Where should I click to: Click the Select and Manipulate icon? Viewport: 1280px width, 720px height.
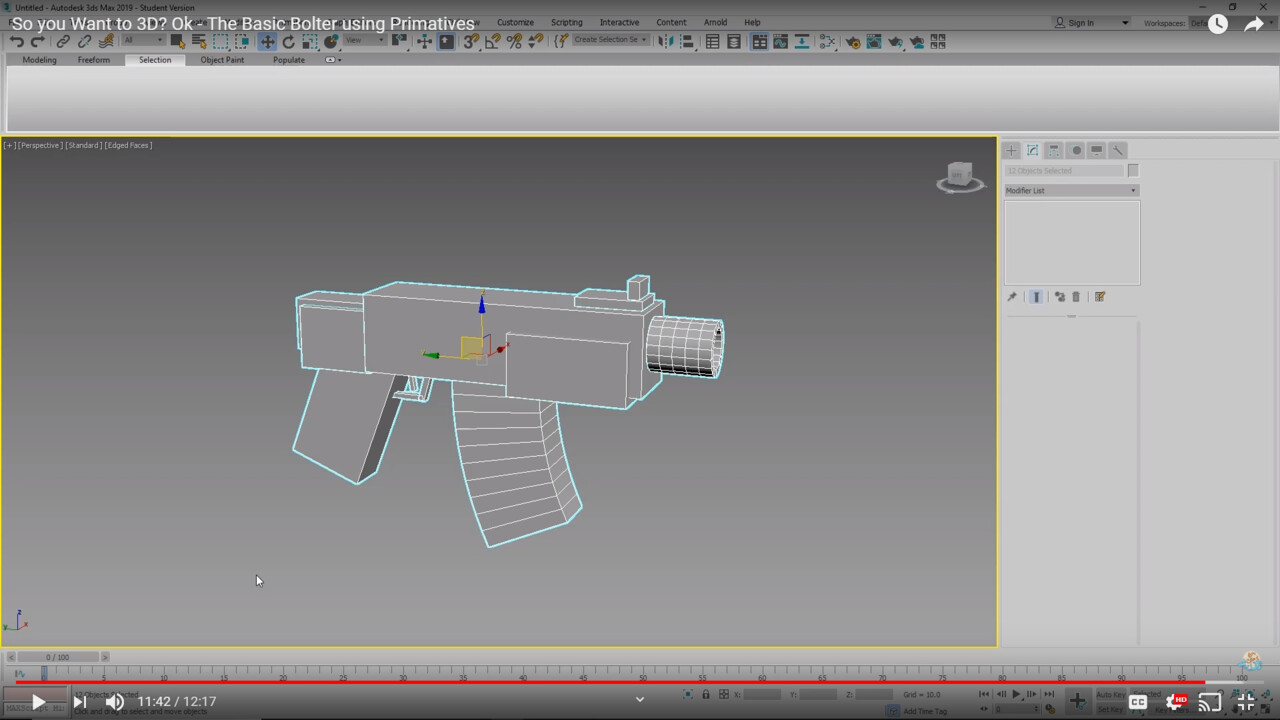coord(424,41)
